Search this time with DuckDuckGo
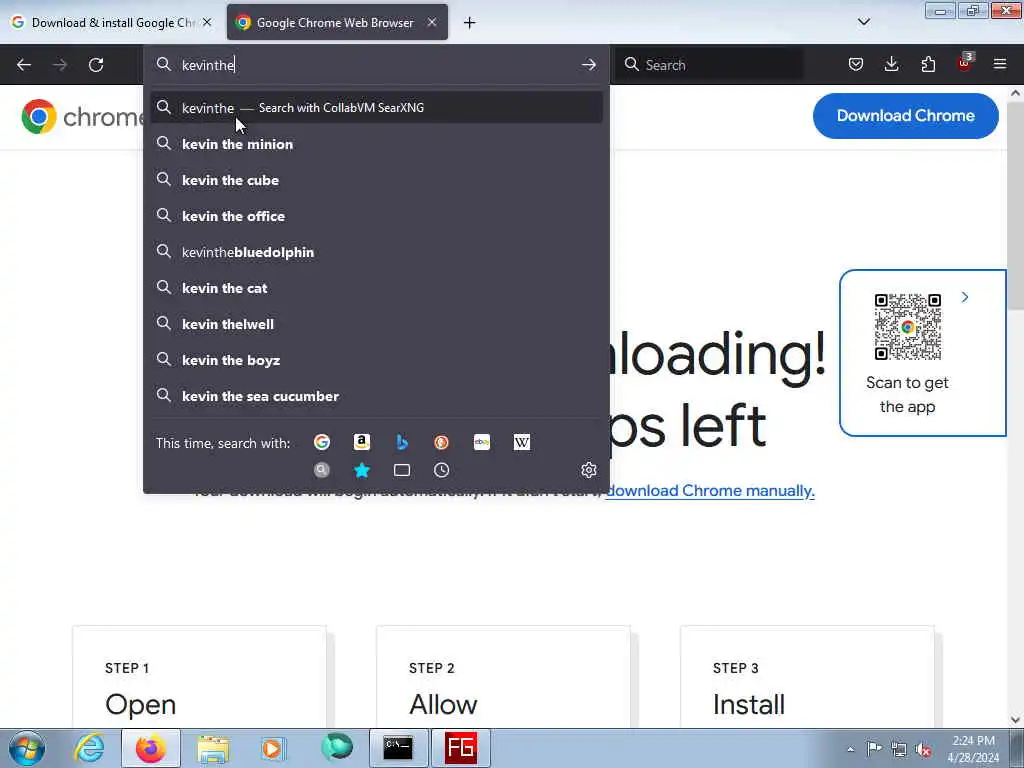This screenshot has width=1024, height=768. click(441, 442)
